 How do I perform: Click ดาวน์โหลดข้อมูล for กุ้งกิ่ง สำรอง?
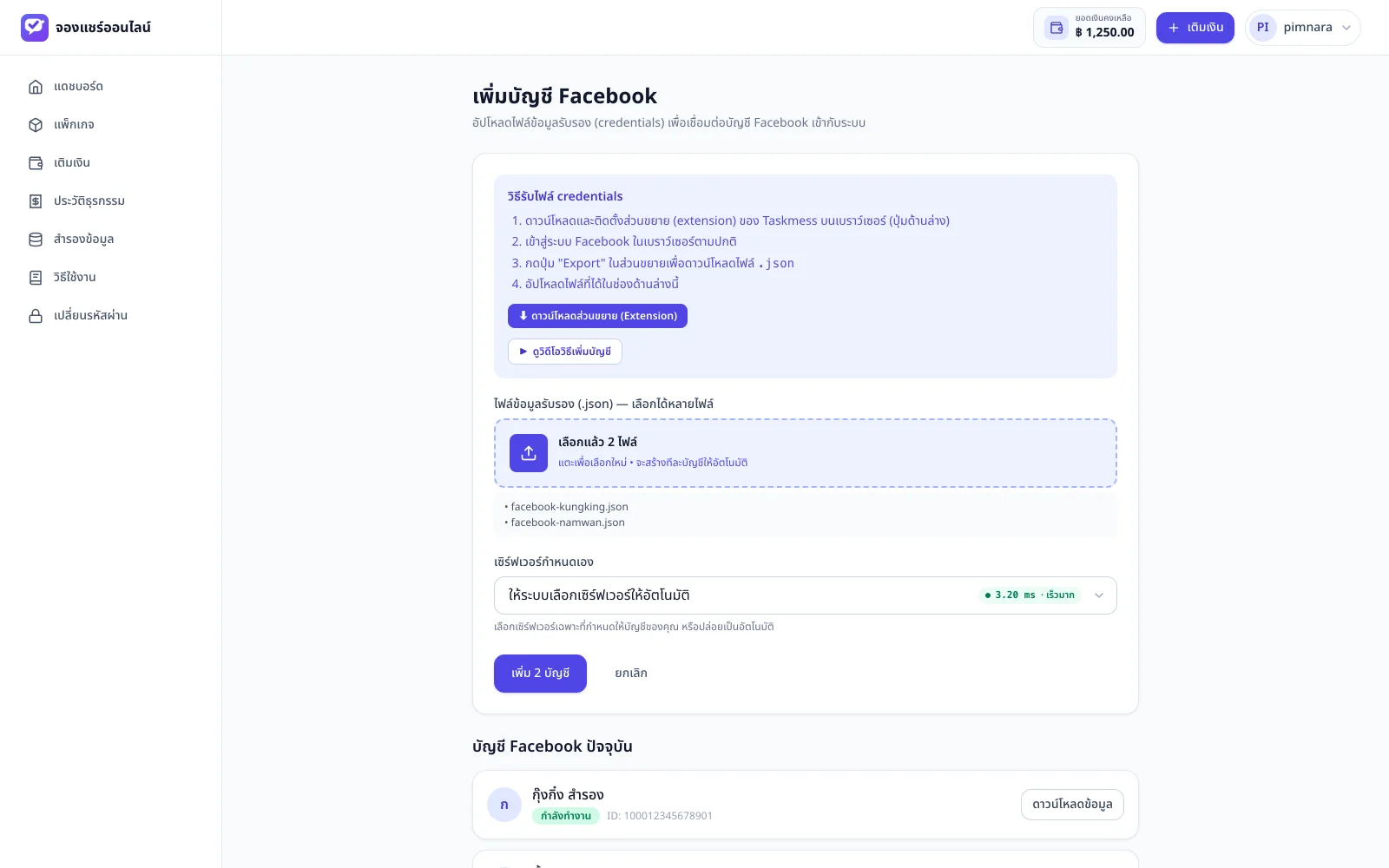point(1072,805)
